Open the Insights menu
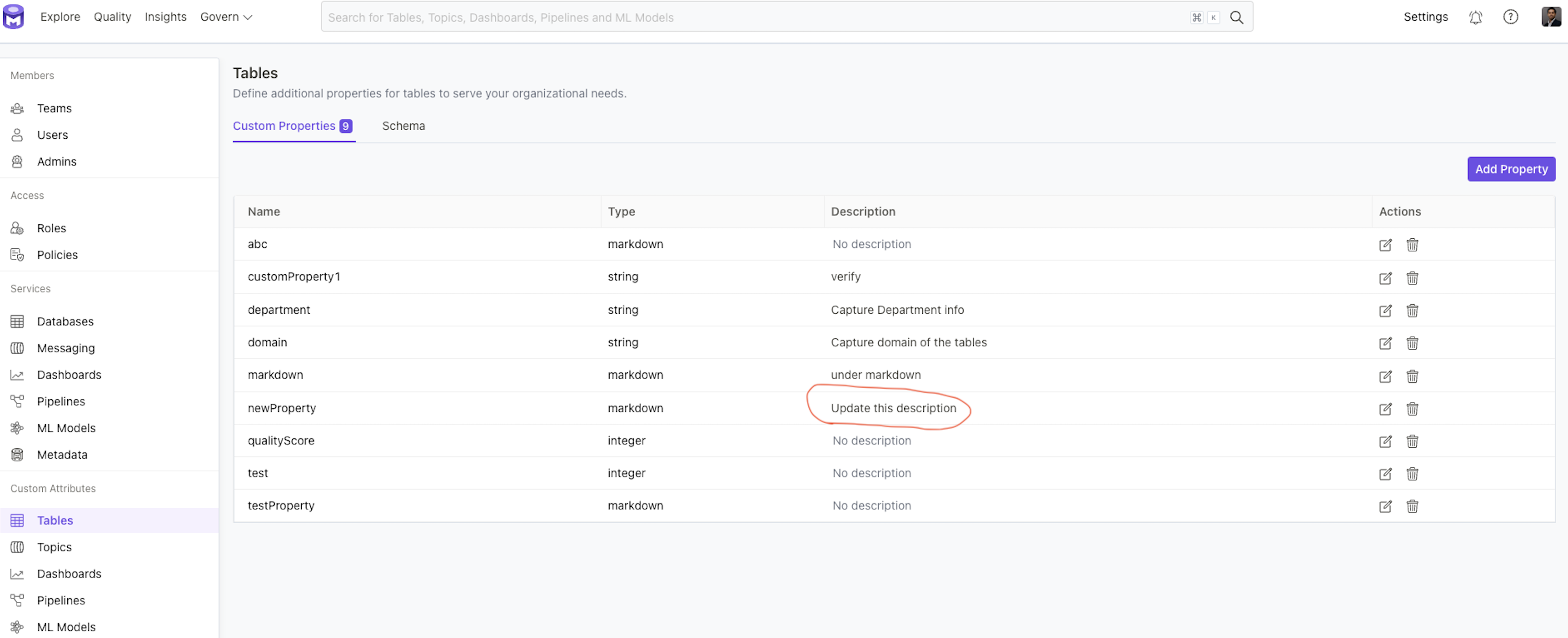This screenshot has width=1568, height=638. tap(166, 17)
